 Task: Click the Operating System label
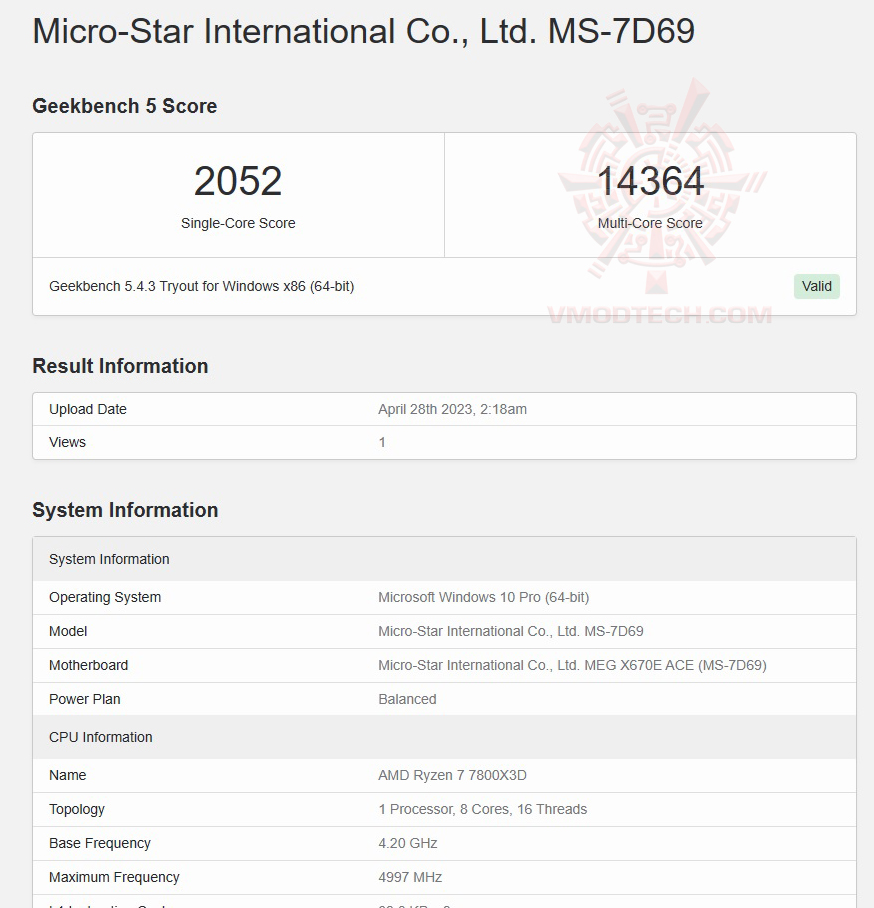pos(105,598)
